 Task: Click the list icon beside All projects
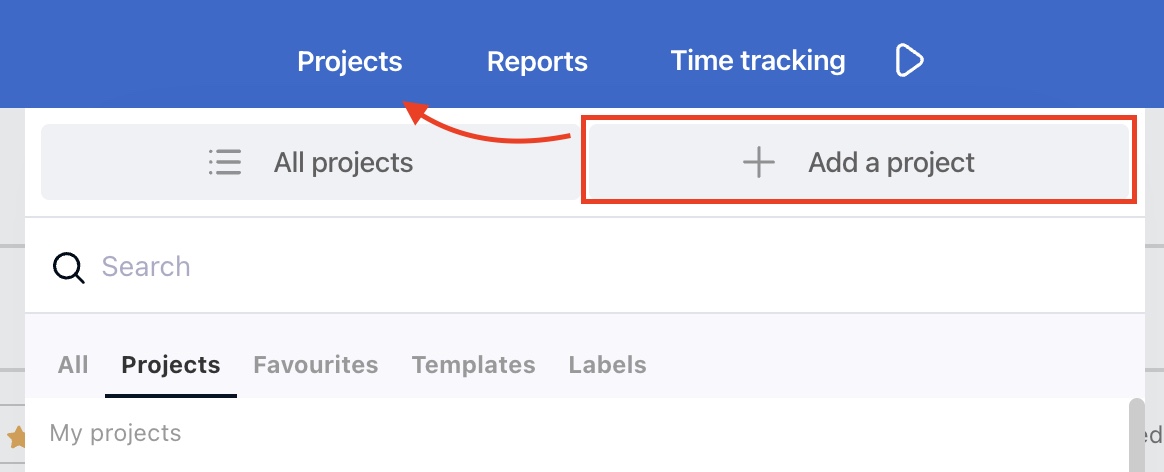pos(225,162)
